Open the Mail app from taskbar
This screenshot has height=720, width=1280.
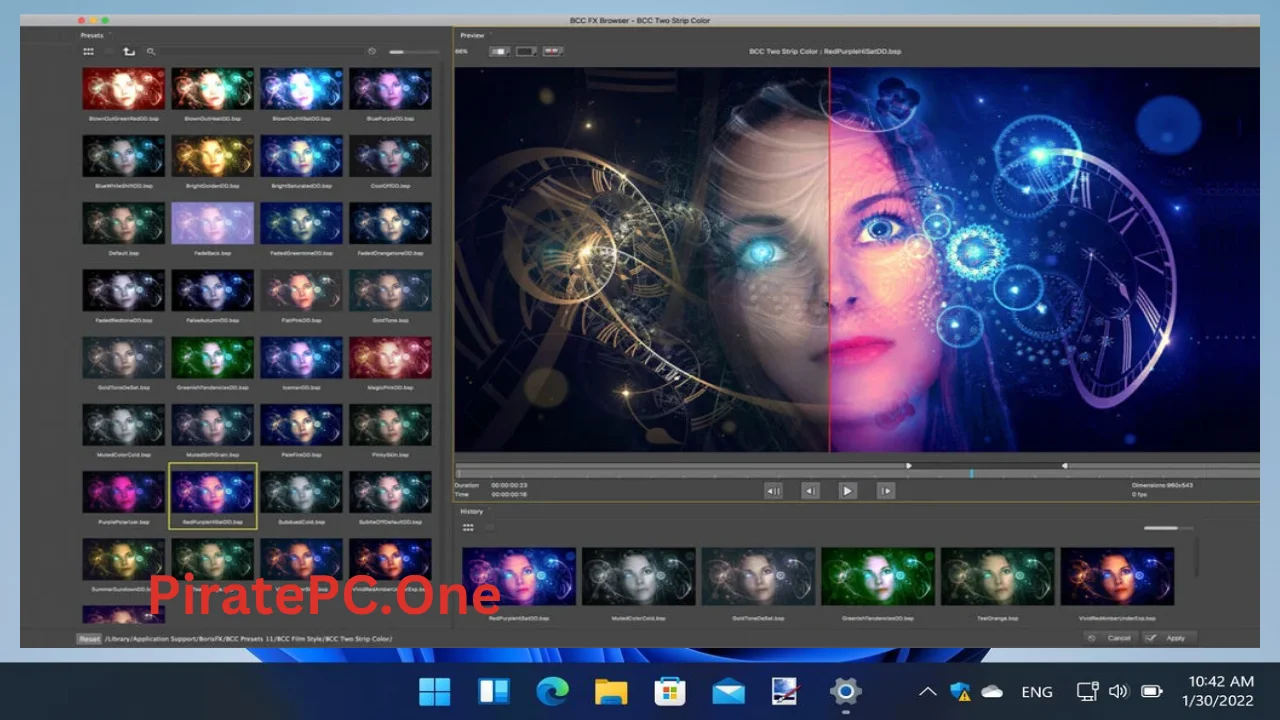[x=728, y=691]
